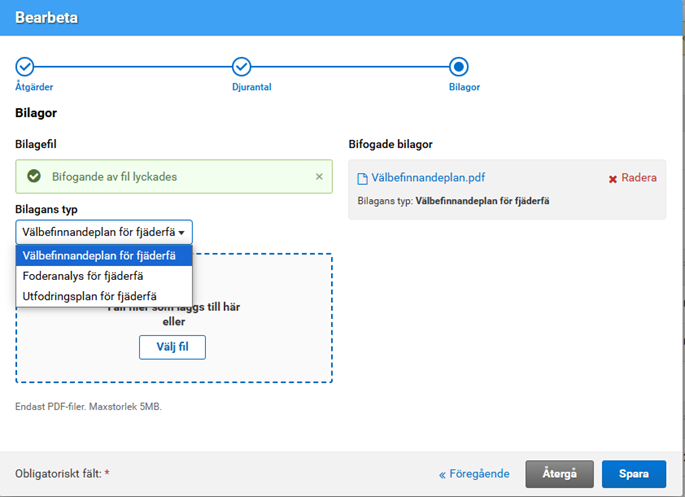Dismiss the 'Bifogande av fil lyckades' message
The width and height of the screenshot is (685, 497).
[319, 177]
